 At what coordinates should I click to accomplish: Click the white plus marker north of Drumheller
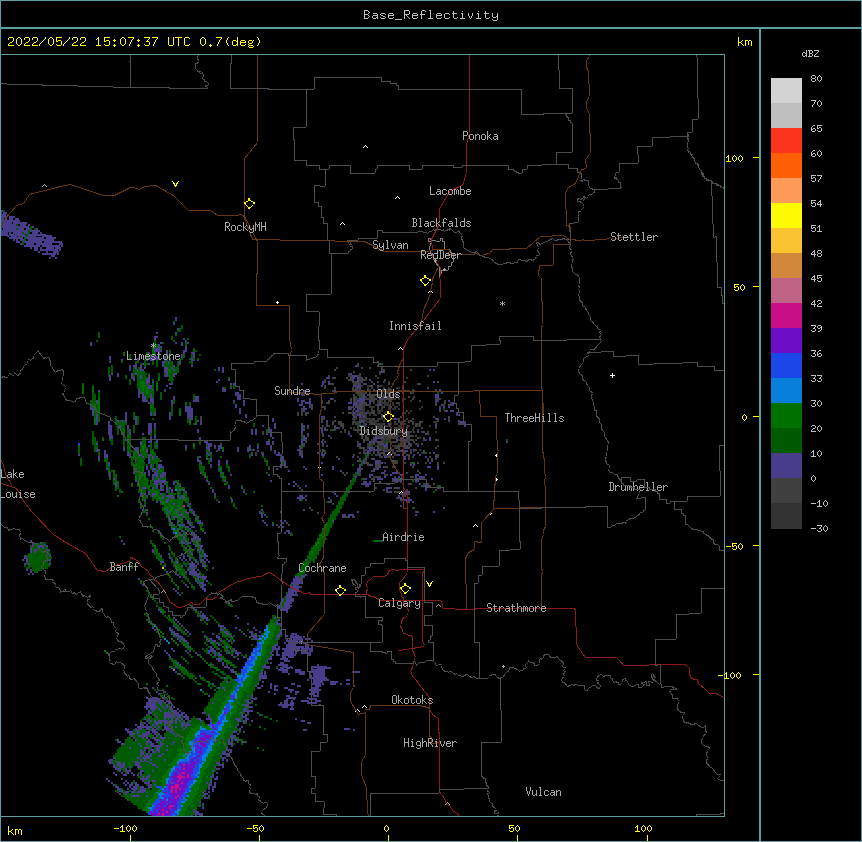click(x=612, y=375)
